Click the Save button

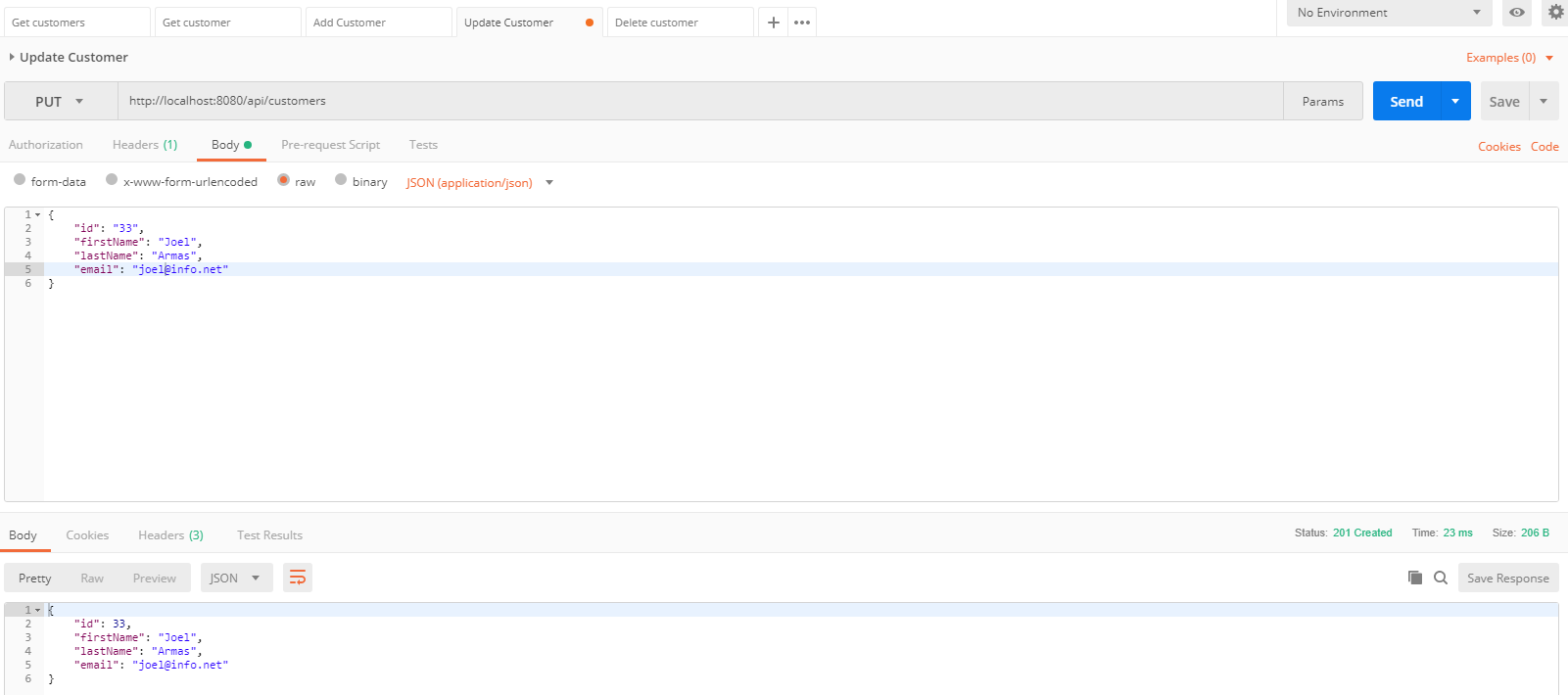coord(1504,101)
